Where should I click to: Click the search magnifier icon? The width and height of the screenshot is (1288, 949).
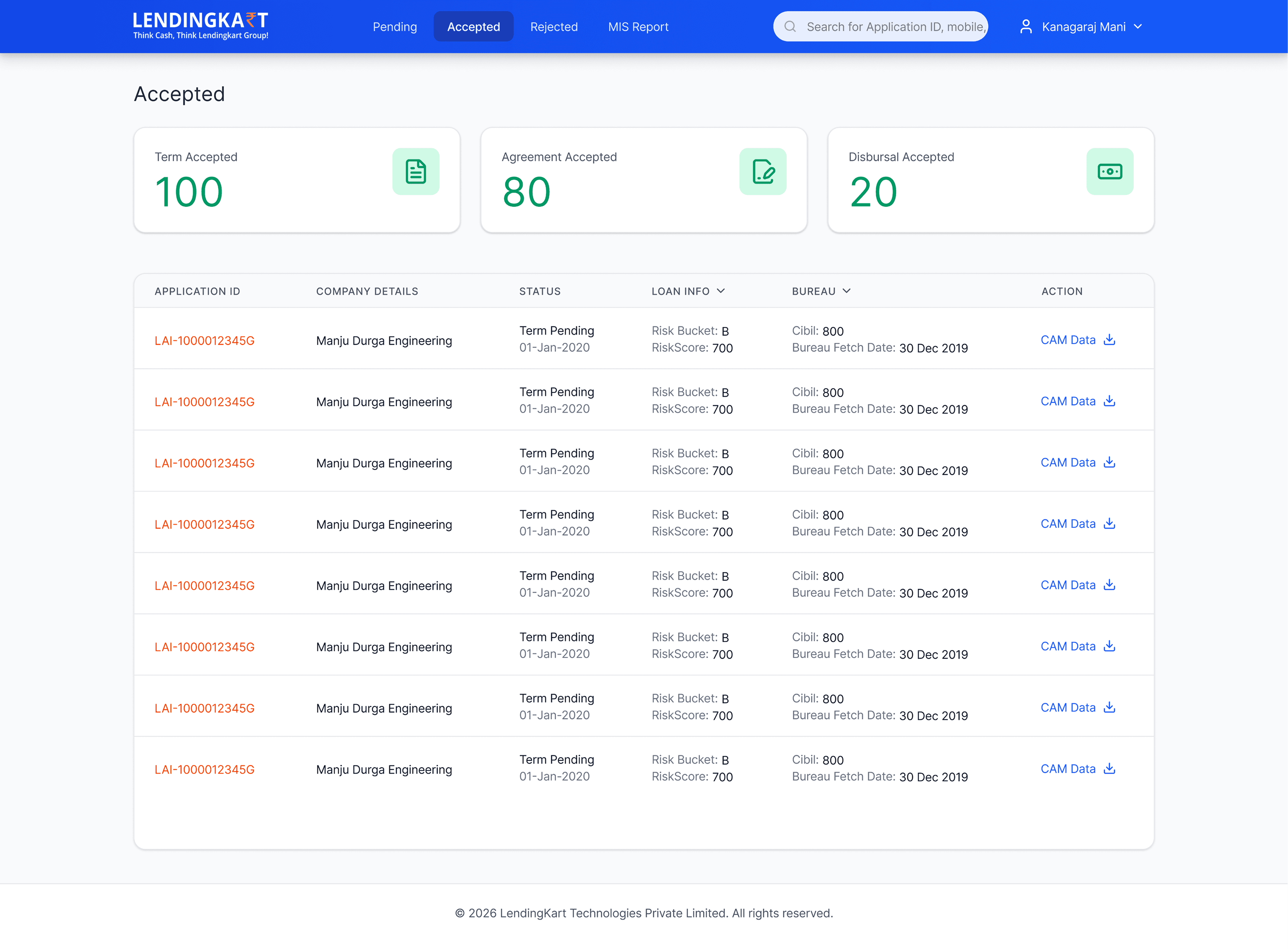tap(790, 26)
